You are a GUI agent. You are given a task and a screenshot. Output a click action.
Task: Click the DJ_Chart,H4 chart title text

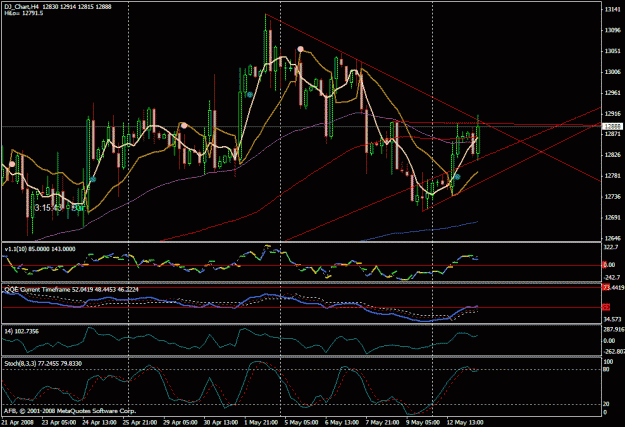[x=22, y=7]
